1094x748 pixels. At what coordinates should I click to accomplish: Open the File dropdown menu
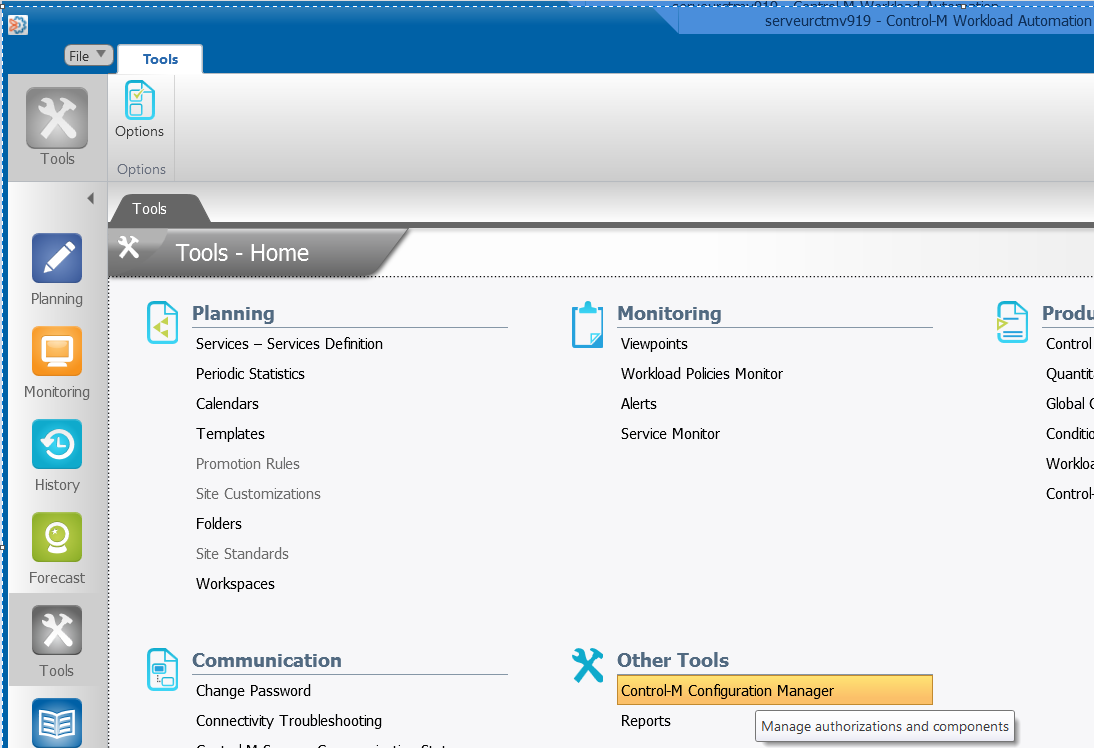point(89,55)
